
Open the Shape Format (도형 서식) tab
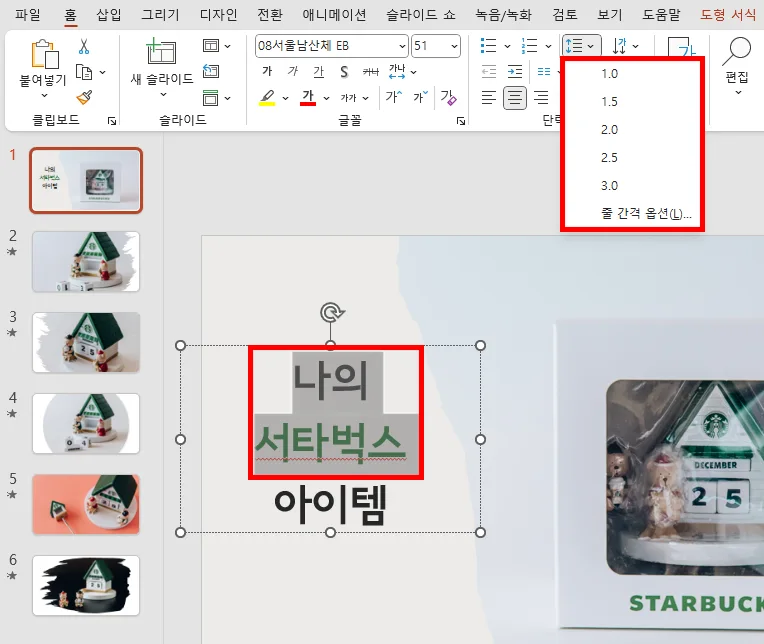(728, 15)
